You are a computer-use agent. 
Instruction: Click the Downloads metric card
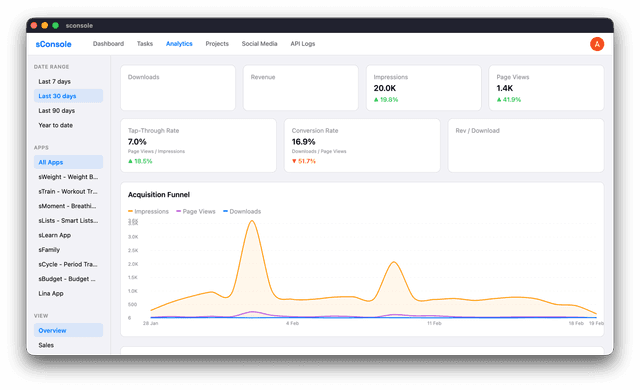pyautogui.click(x=178, y=88)
